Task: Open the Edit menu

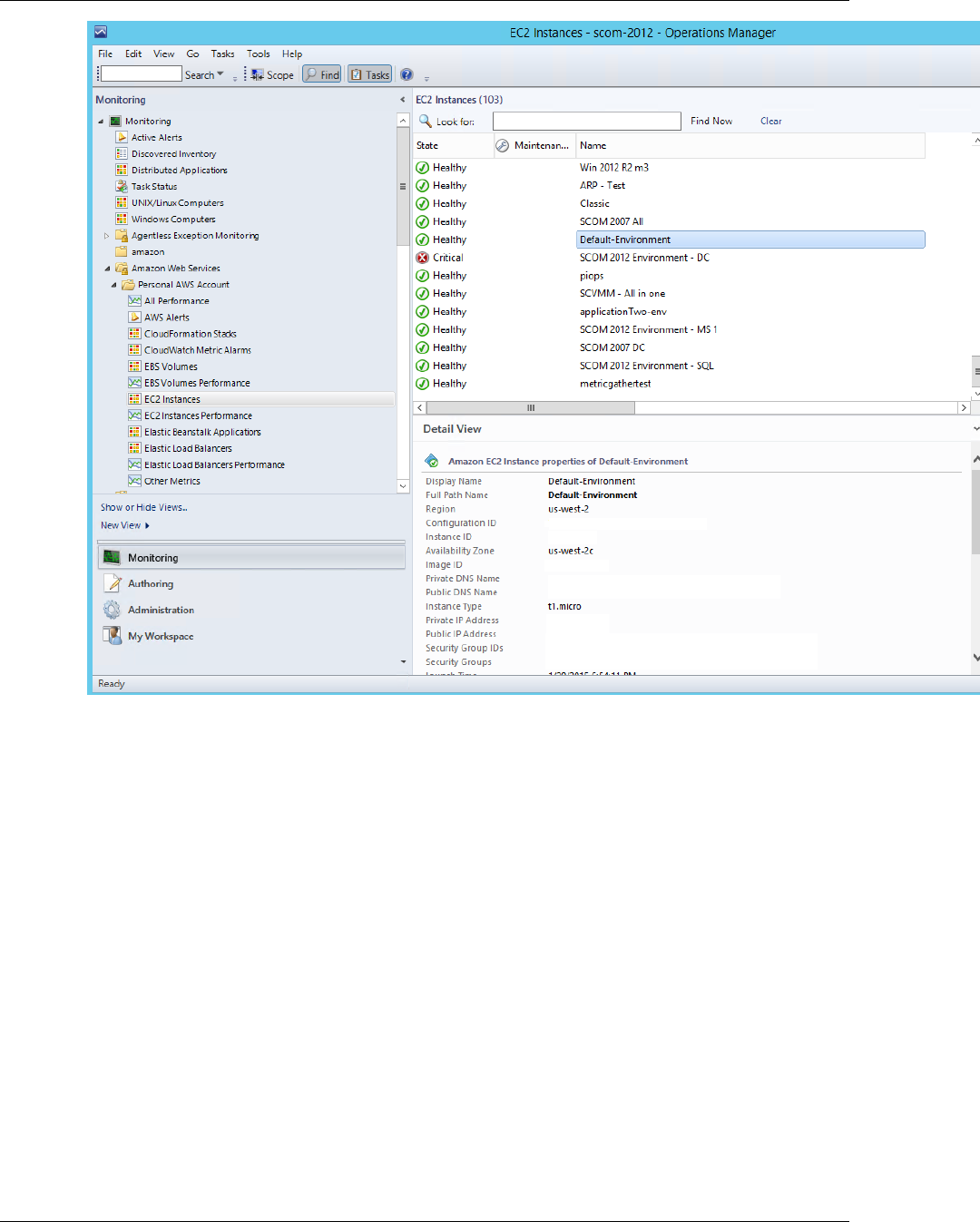Action: pyautogui.click(x=133, y=54)
